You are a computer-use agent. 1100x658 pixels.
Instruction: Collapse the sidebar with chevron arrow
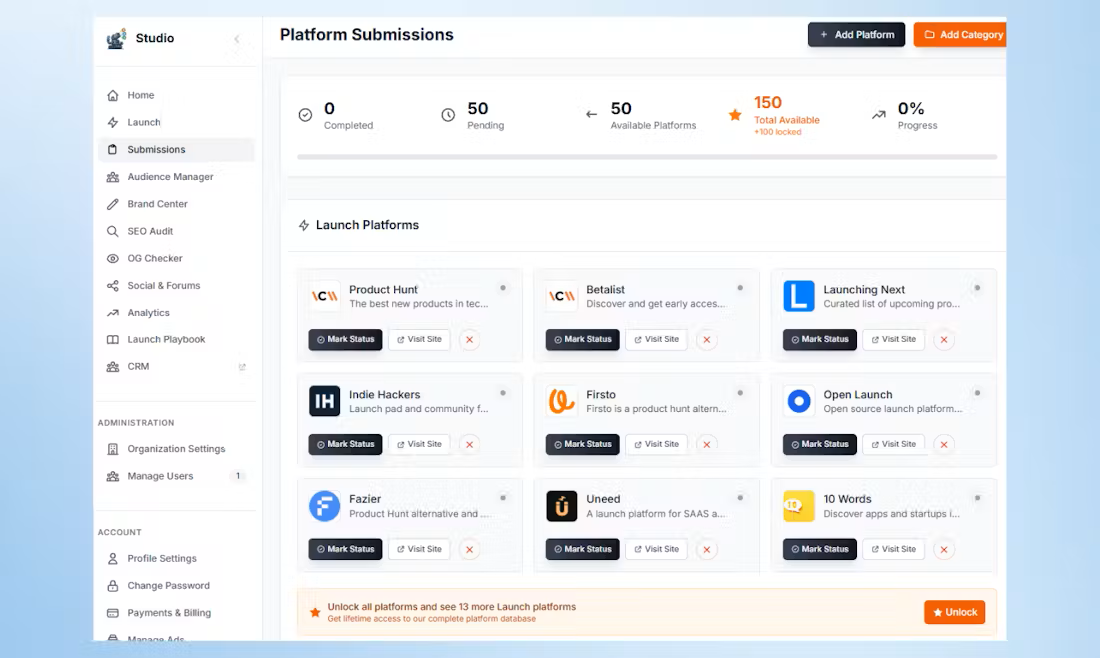pyautogui.click(x=237, y=39)
